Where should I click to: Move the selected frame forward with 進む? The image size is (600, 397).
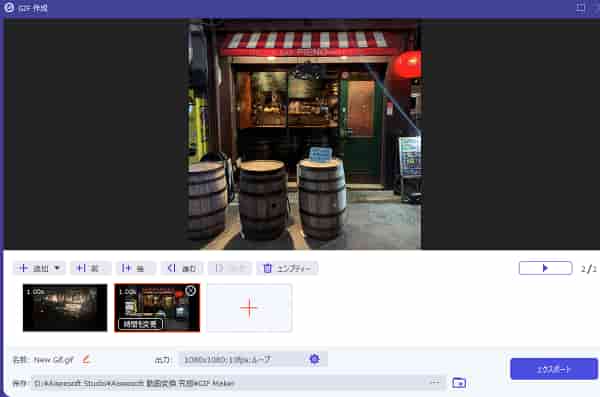182,268
